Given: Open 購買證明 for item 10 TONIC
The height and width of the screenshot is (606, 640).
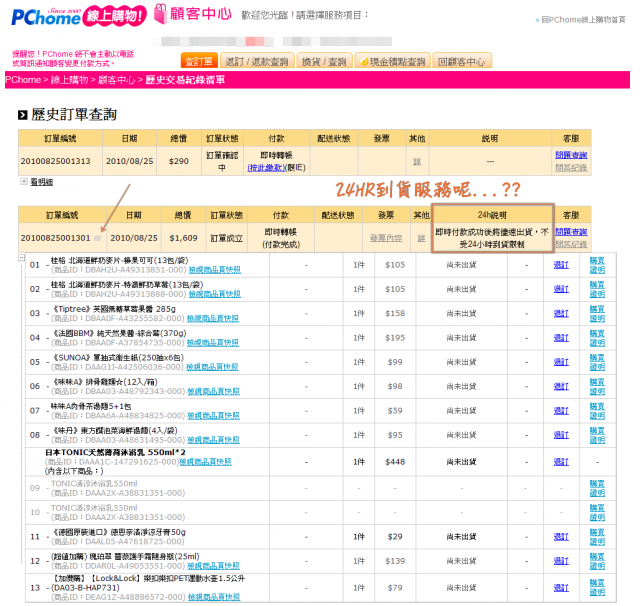Looking at the screenshot, I should [x=597, y=513].
